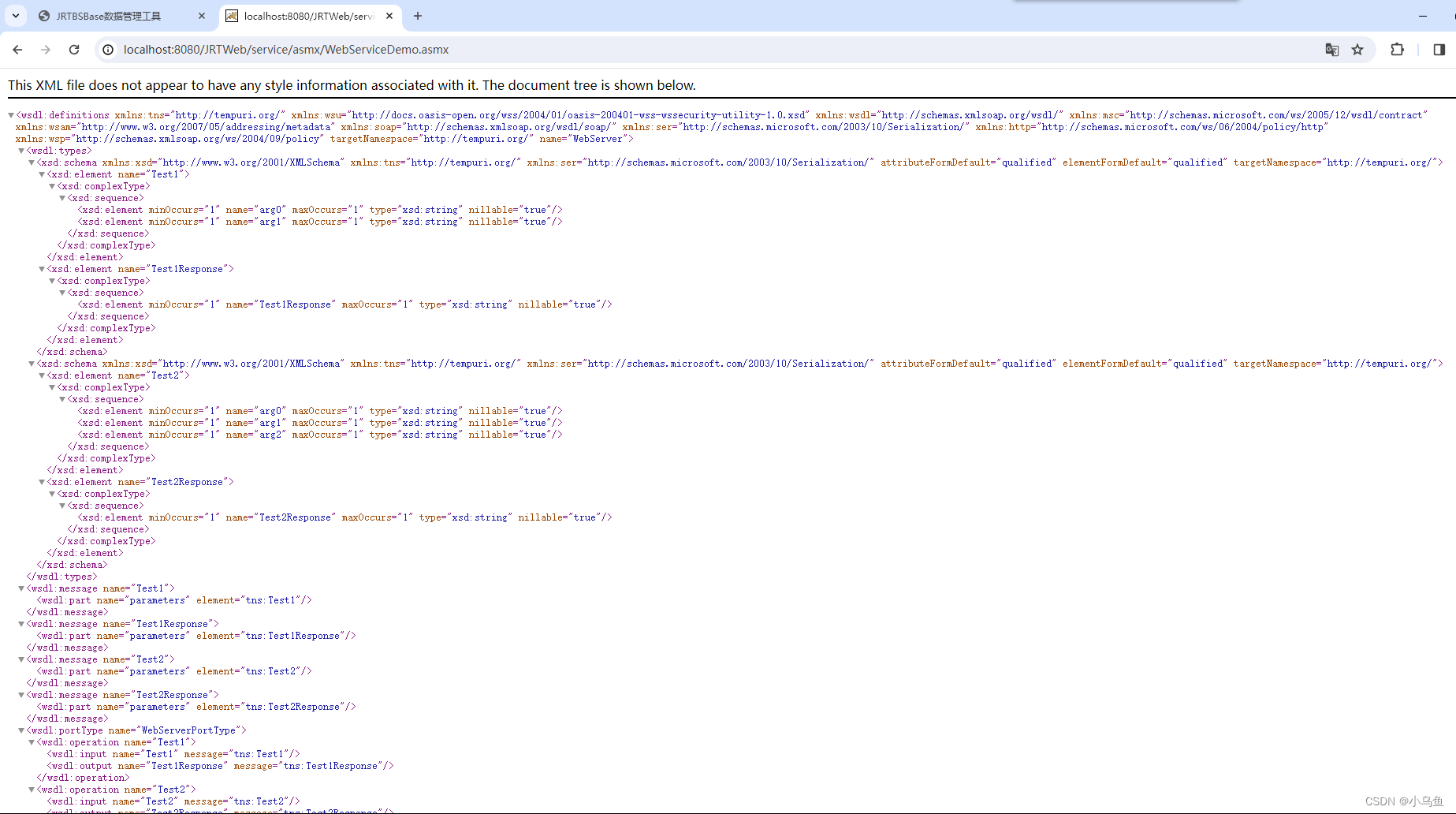Go back to the previous page

tap(17, 50)
